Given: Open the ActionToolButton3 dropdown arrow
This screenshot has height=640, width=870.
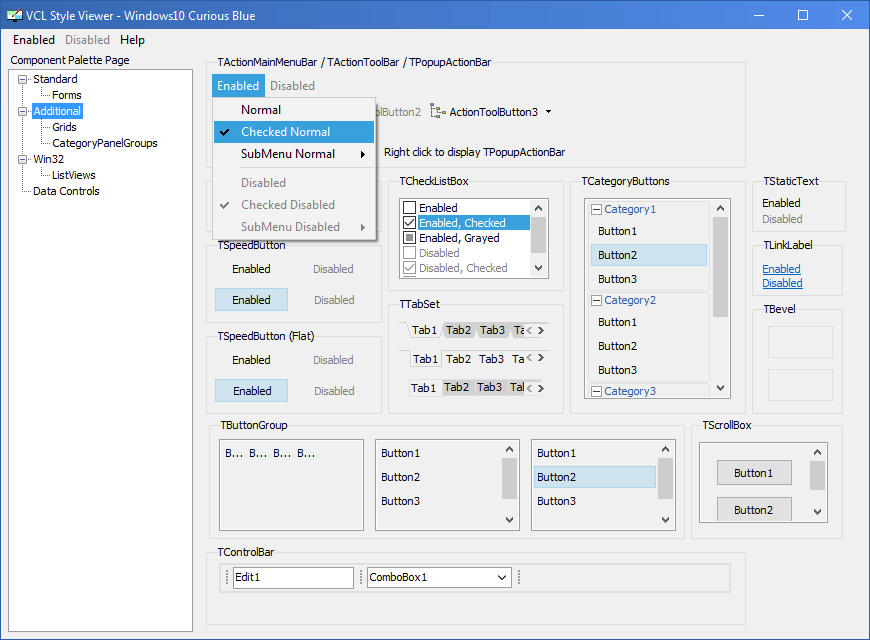Looking at the screenshot, I should pyautogui.click(x=549, y=112).
